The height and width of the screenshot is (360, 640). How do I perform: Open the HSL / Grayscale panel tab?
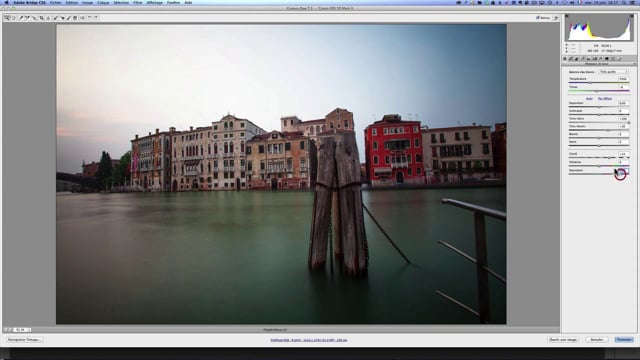[x=582, y=59]
